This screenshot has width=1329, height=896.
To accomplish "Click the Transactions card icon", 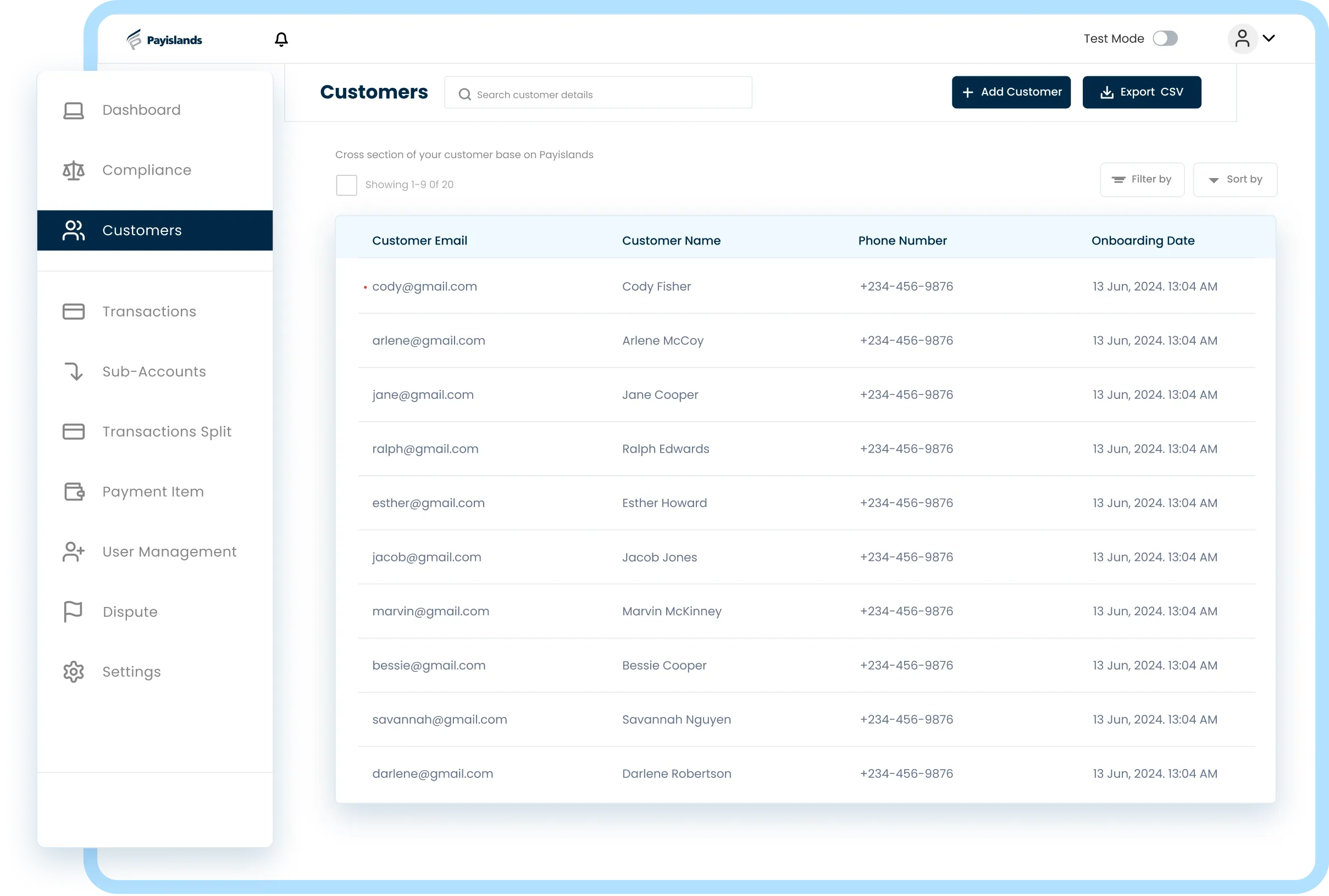I will point(73,311).
